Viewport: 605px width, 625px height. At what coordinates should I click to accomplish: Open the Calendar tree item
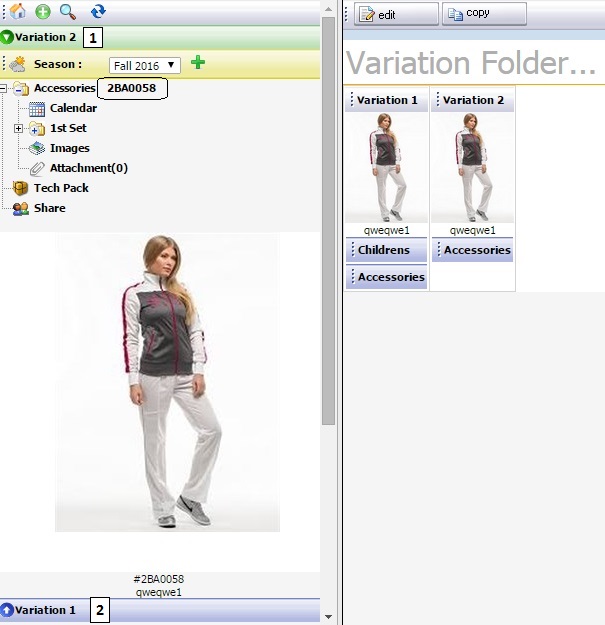[x=73, y=108]
